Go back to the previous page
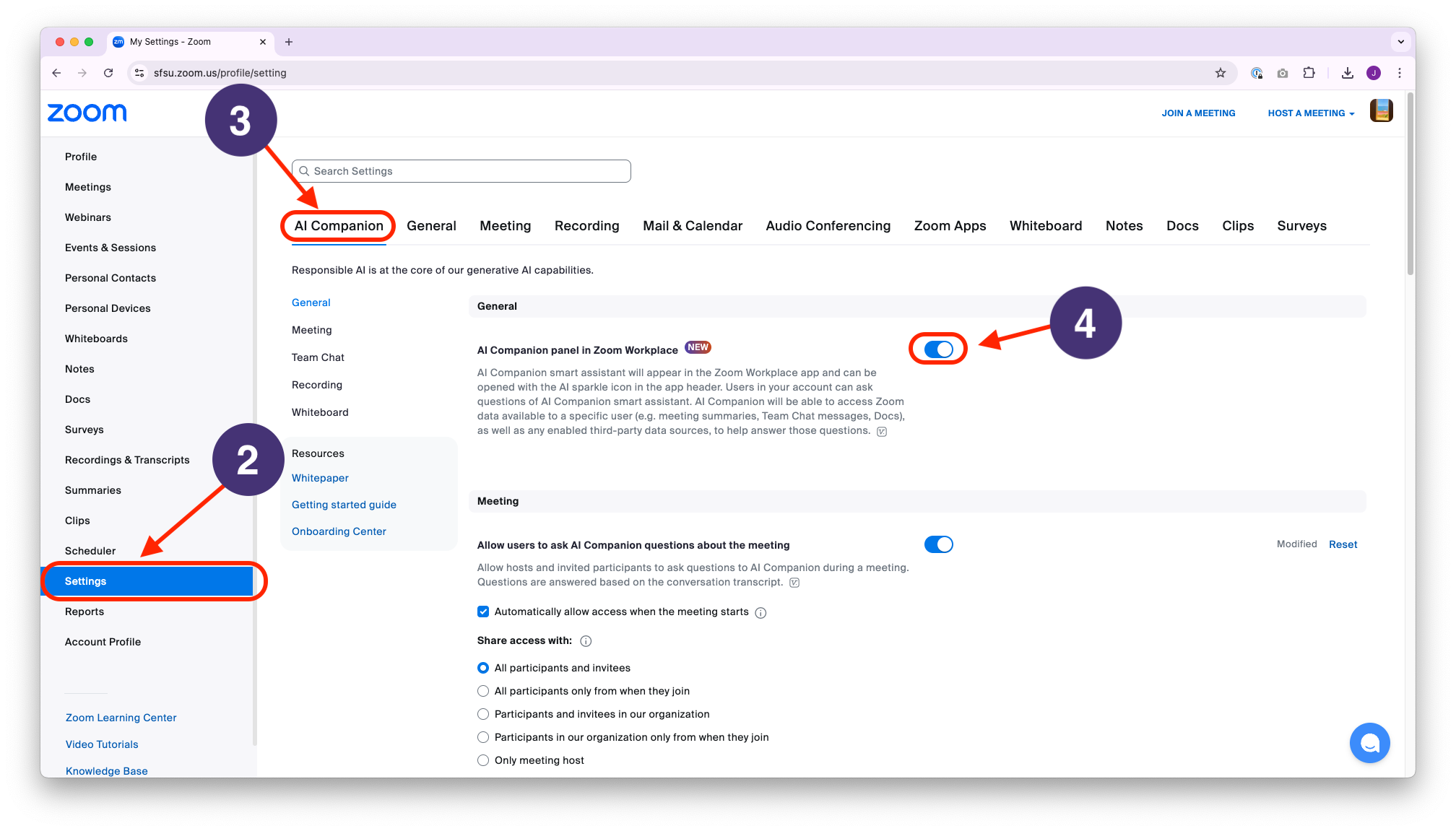Viewport: 1456px width, 831px height. pos(56,73)
